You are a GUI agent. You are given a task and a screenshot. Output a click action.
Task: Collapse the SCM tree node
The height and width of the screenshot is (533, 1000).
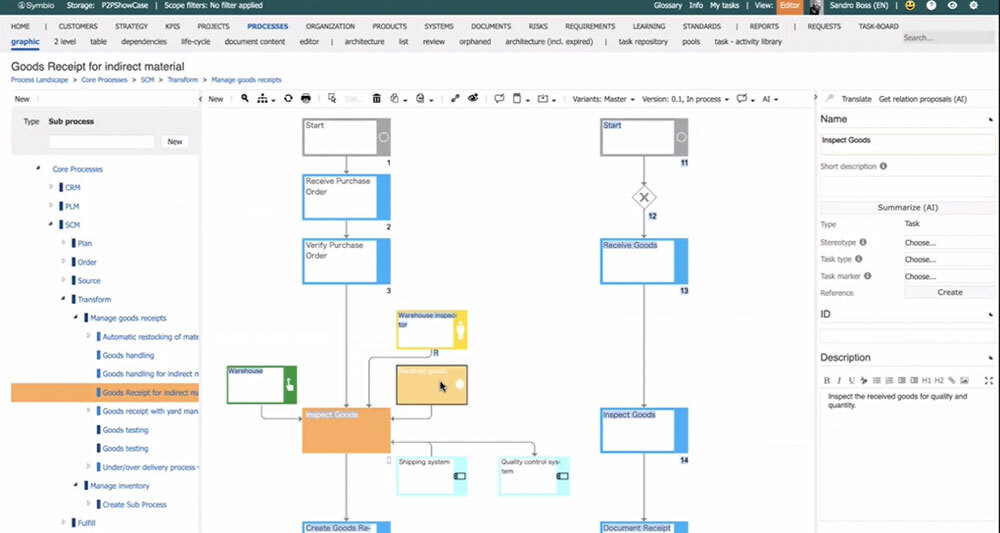51,224
